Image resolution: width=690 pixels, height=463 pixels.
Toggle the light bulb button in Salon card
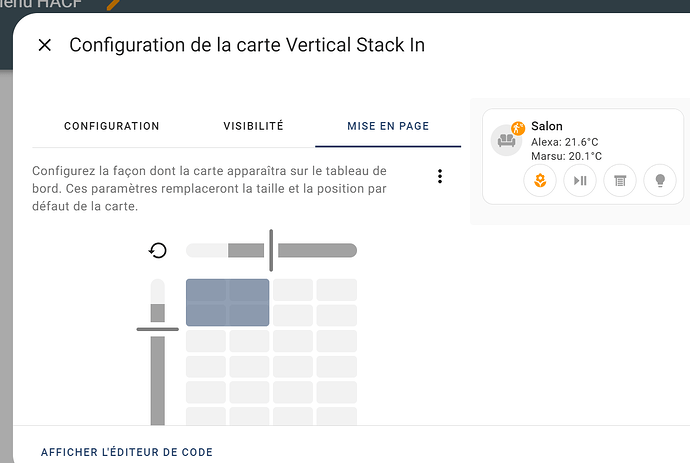tap(660, 180)
